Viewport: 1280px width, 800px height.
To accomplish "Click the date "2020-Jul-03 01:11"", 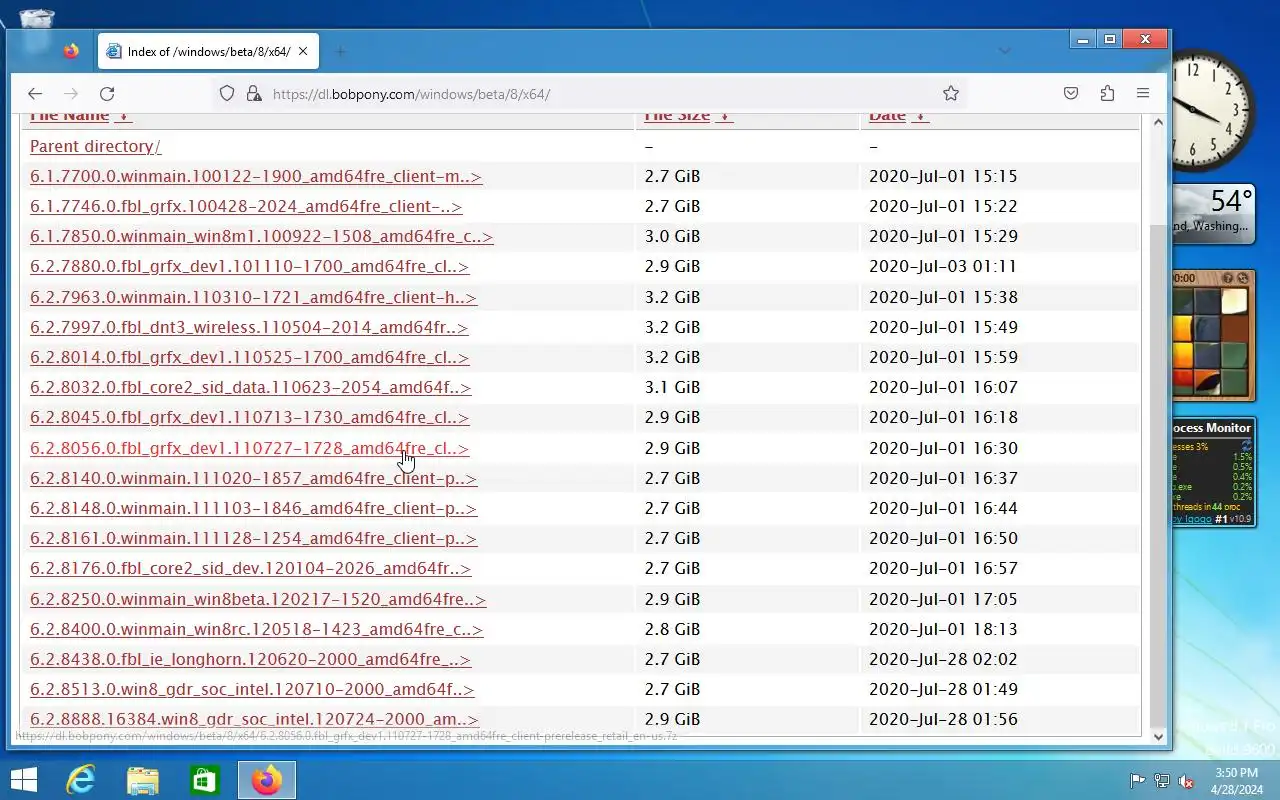I will [943, 266].
